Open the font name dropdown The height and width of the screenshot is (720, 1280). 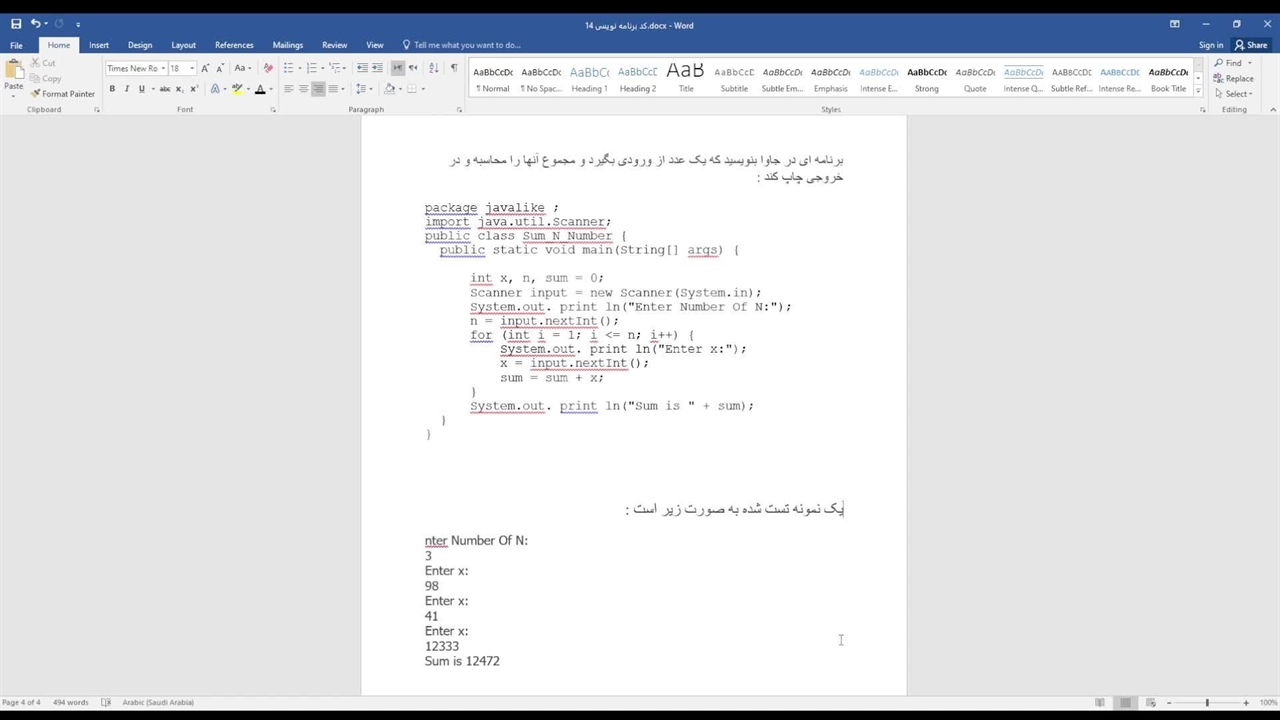[161, 68]
